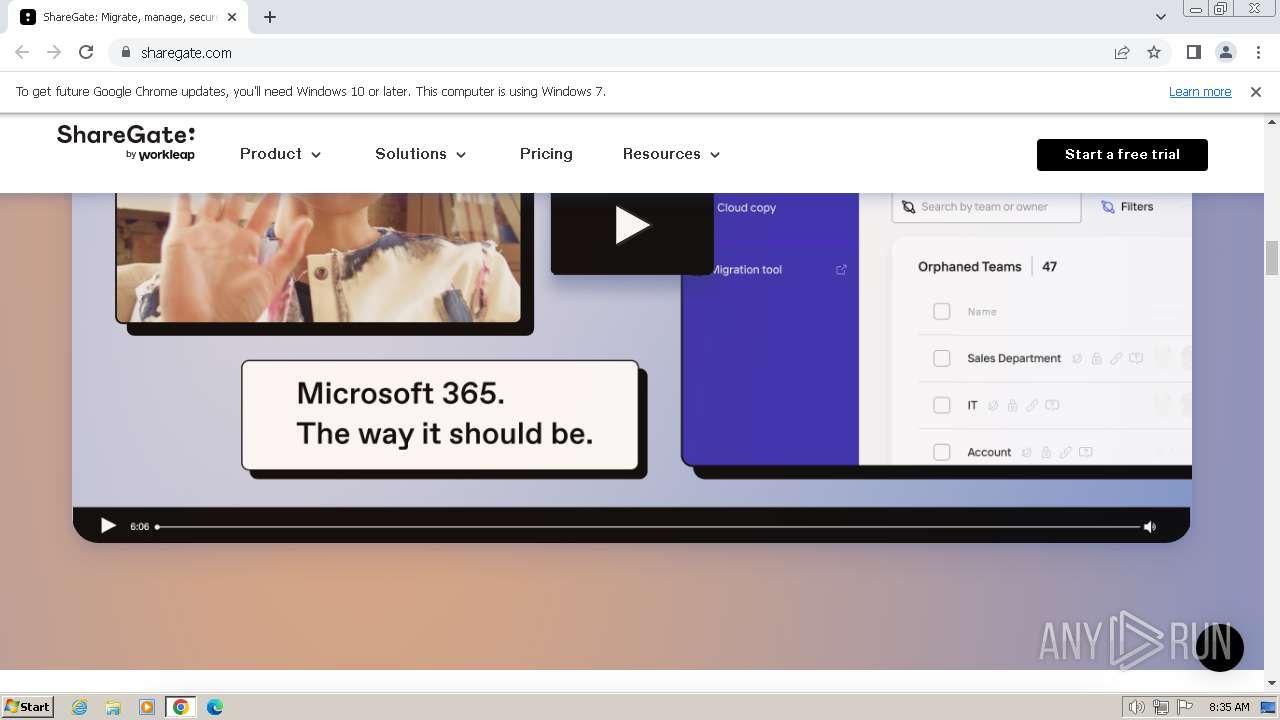Click the Sales Department row name
The image size is (1280, 720).
(1014, 358)
